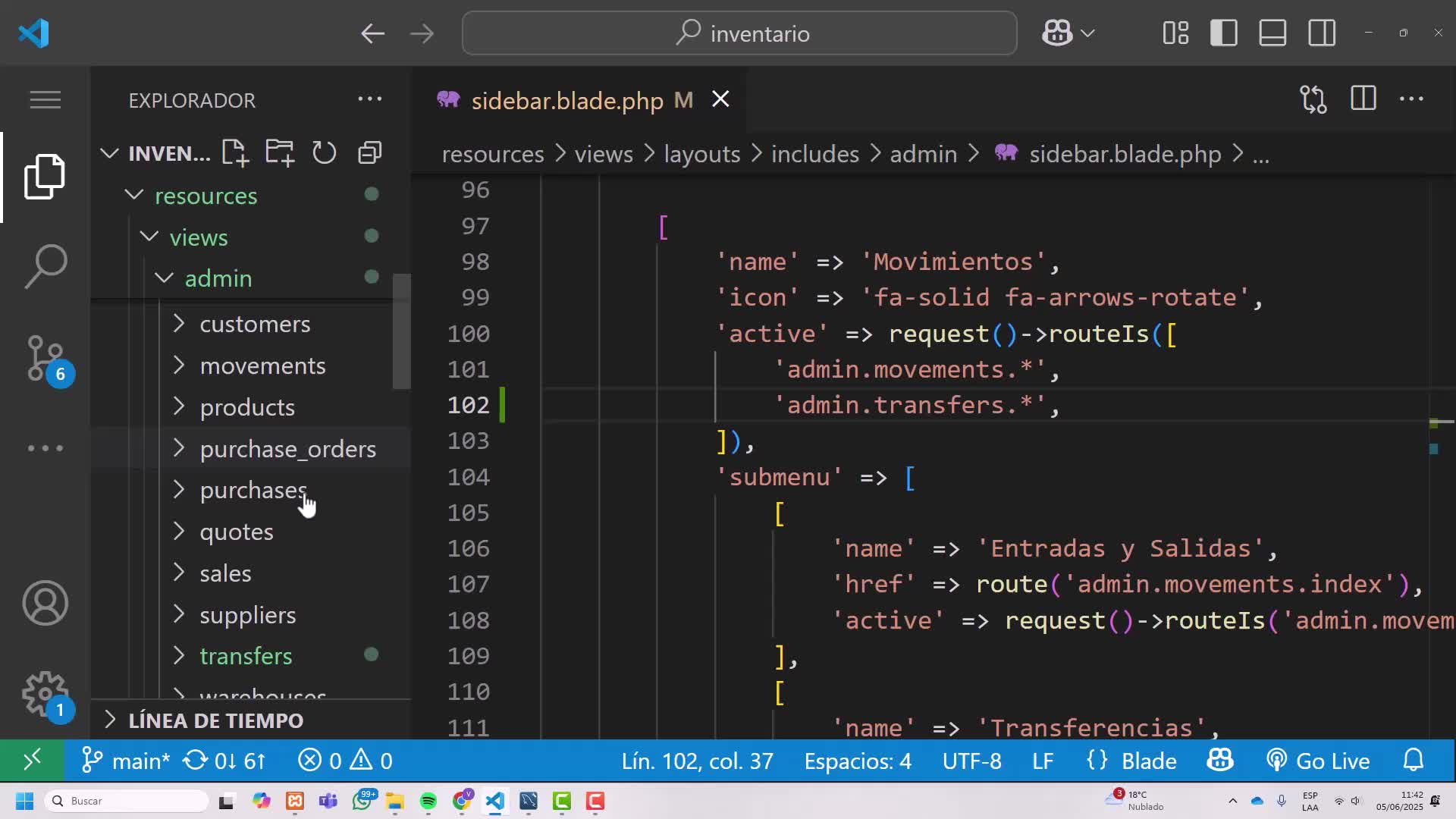Click Lín. 102, col. 37 cursor position

(697, 761)
